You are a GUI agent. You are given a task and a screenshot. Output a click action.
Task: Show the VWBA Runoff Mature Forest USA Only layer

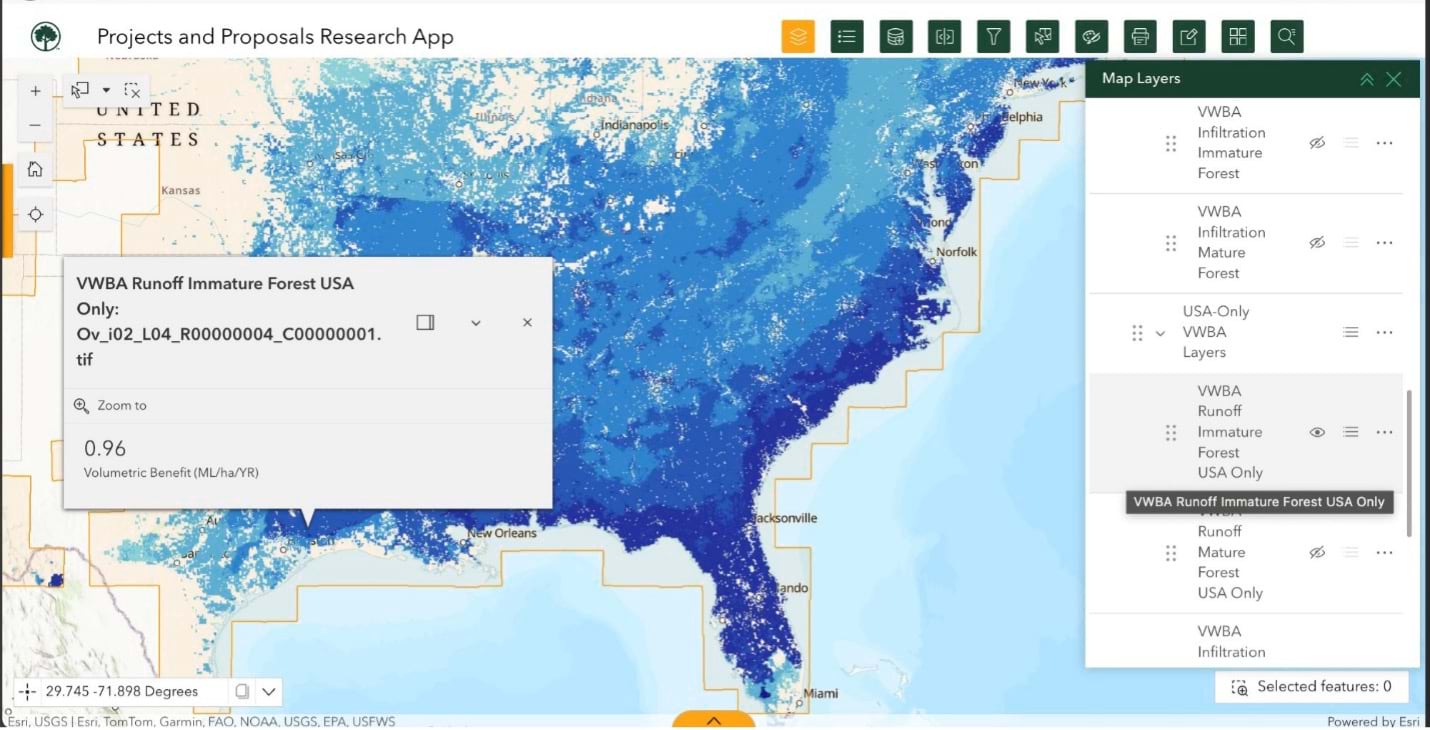coord(1317,552)
